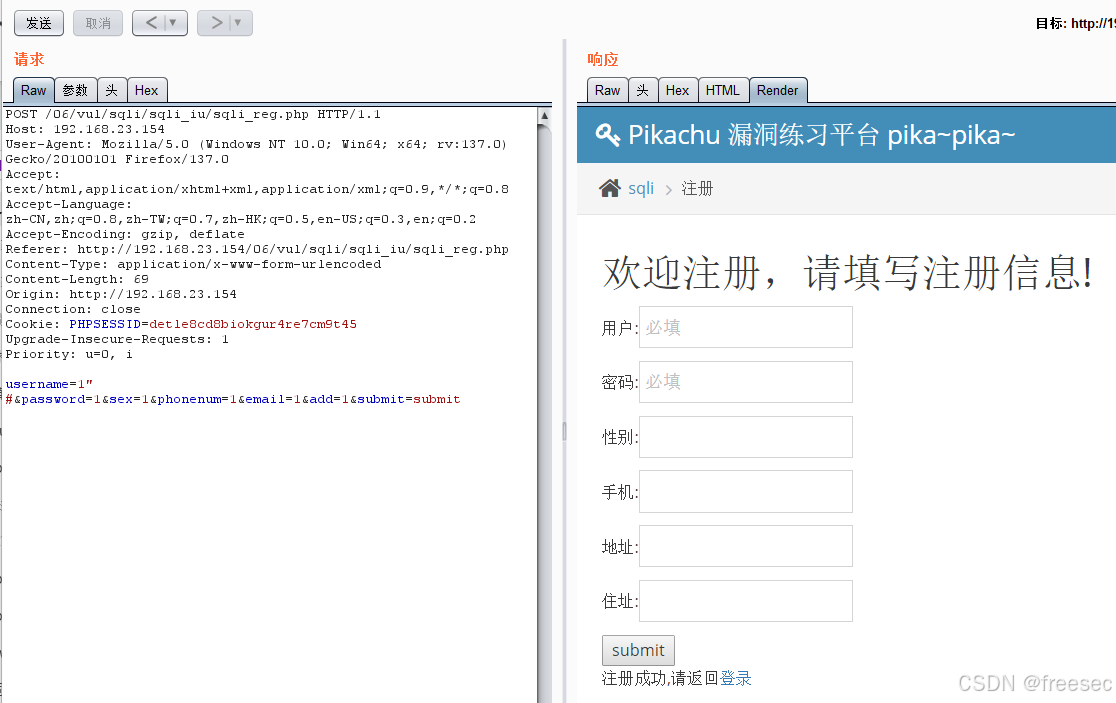Screen dimensions: 1116x703
Task: Click the Accept-Encoding header line
Action: [x=125, y=235]
